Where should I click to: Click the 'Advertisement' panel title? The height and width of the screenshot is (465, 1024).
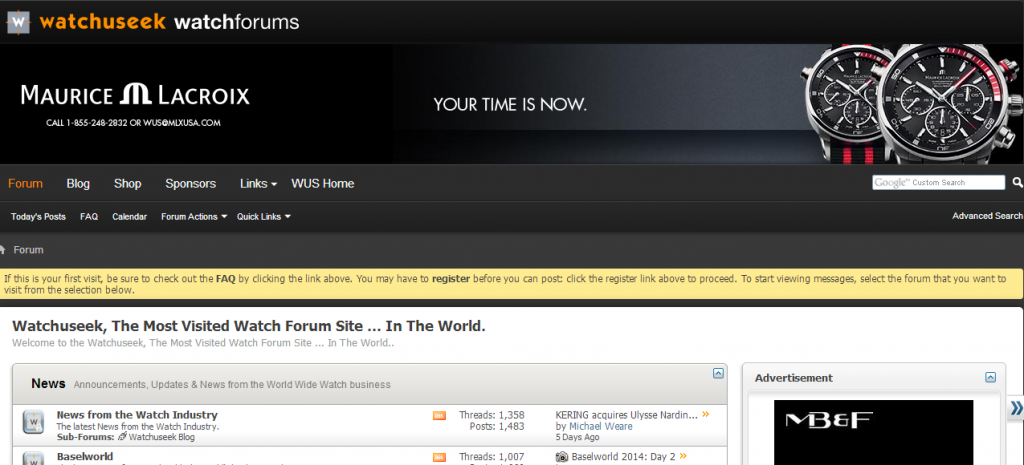tap(793, 377)
